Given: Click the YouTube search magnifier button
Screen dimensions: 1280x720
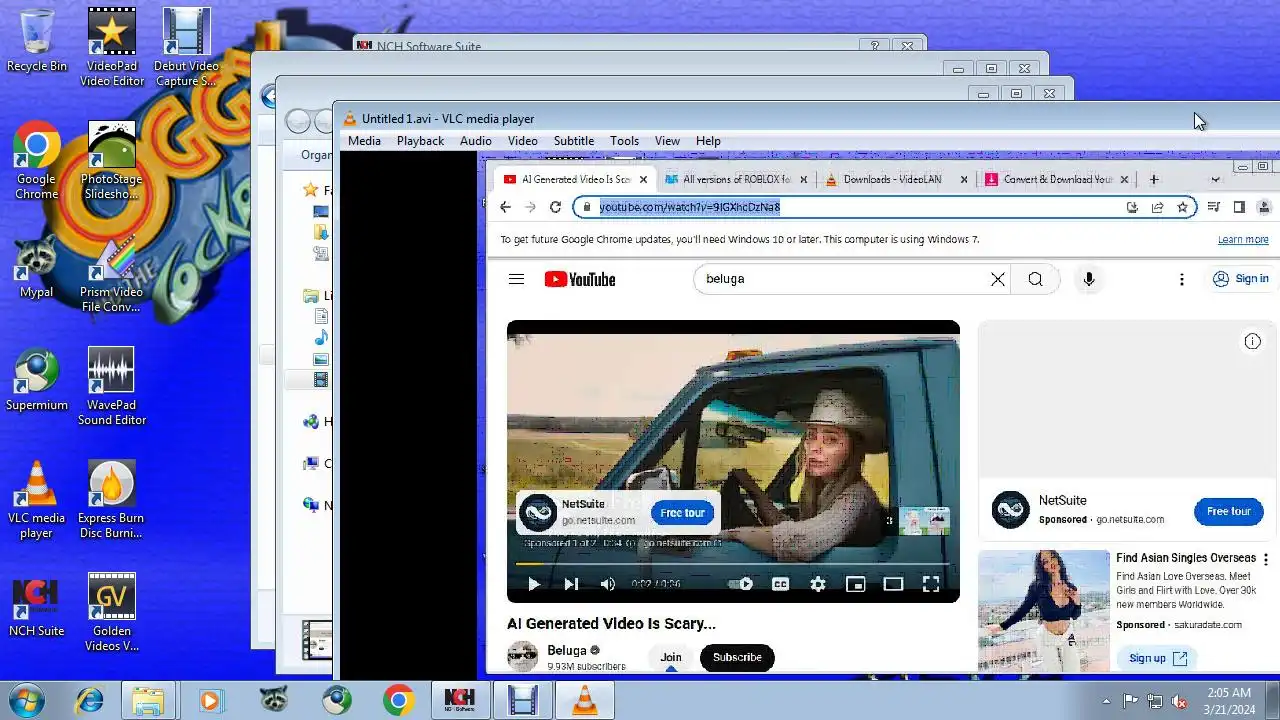Looking at the screenshot, I should 1035,279.
